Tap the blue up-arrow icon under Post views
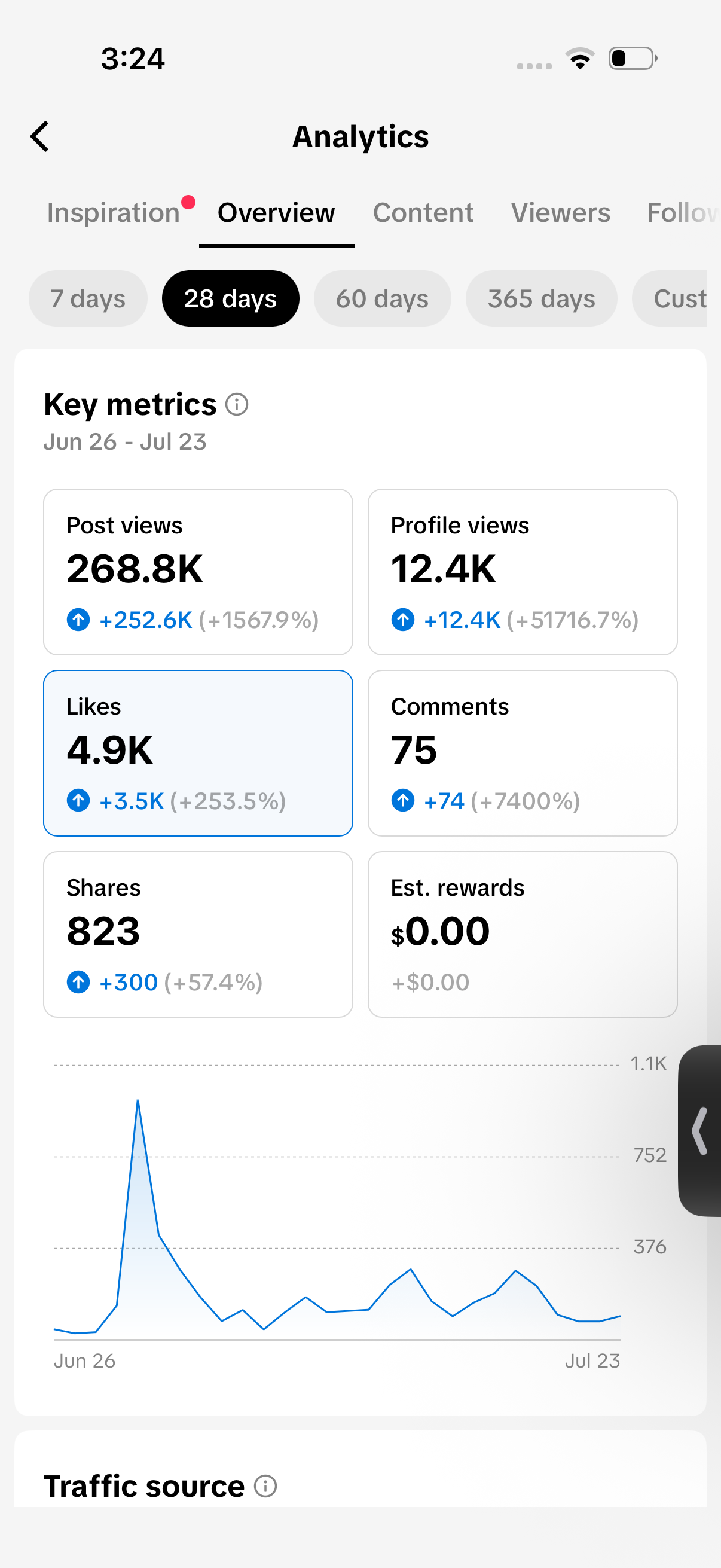Screen dimensions: 721x1568 (78, 620)
